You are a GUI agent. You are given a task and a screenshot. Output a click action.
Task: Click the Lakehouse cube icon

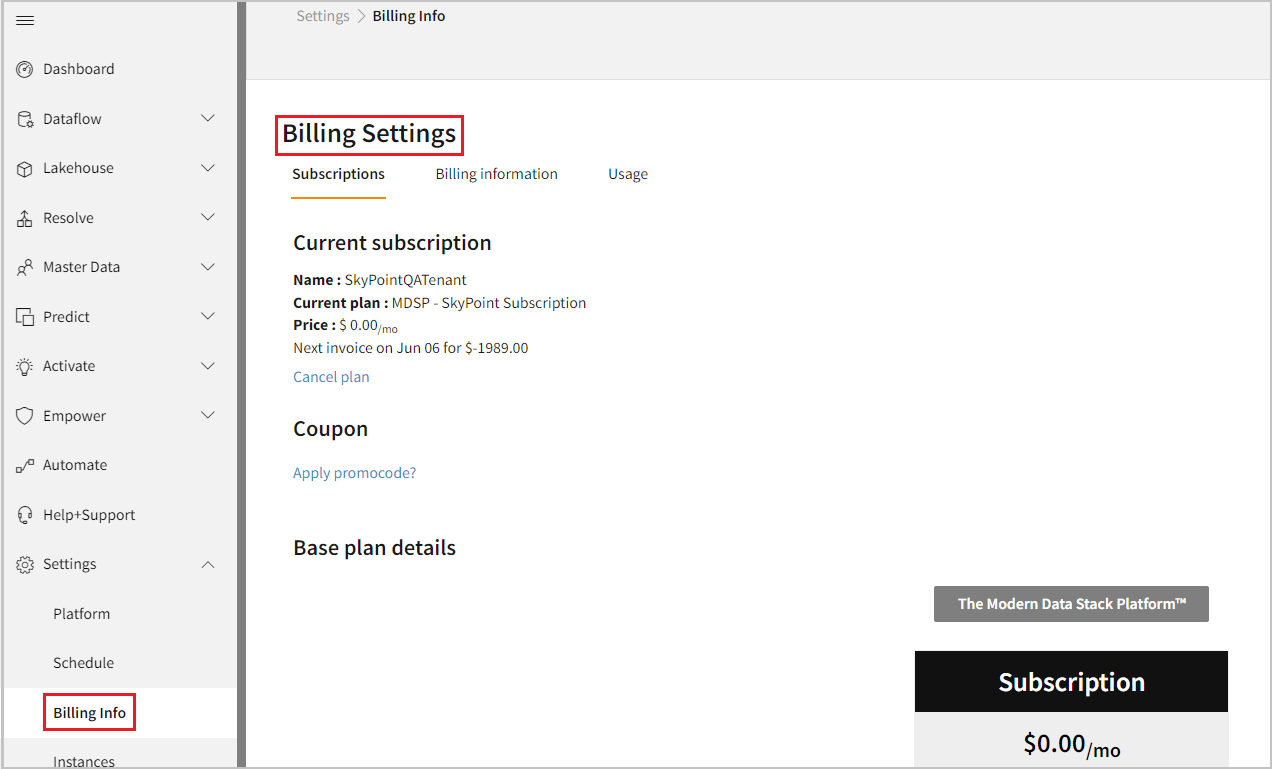pyautogui.click(x=25, y=168)
